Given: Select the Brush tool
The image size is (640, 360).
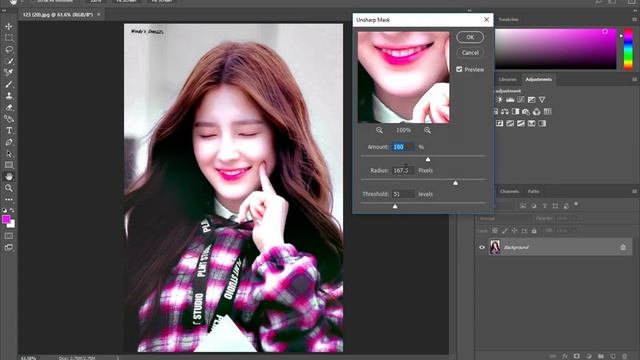Looking at the screenshot, I should pos(9,84).
